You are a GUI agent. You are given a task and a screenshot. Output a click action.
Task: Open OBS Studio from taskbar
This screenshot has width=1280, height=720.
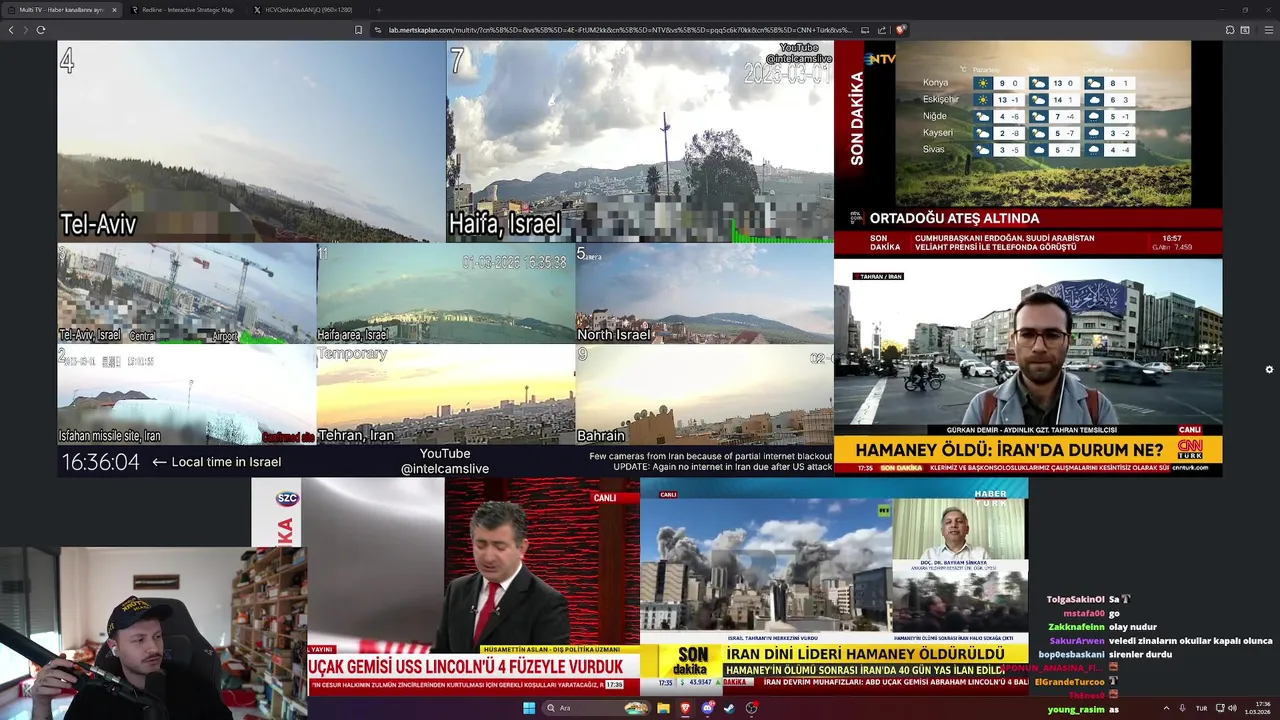coord(752,708)
